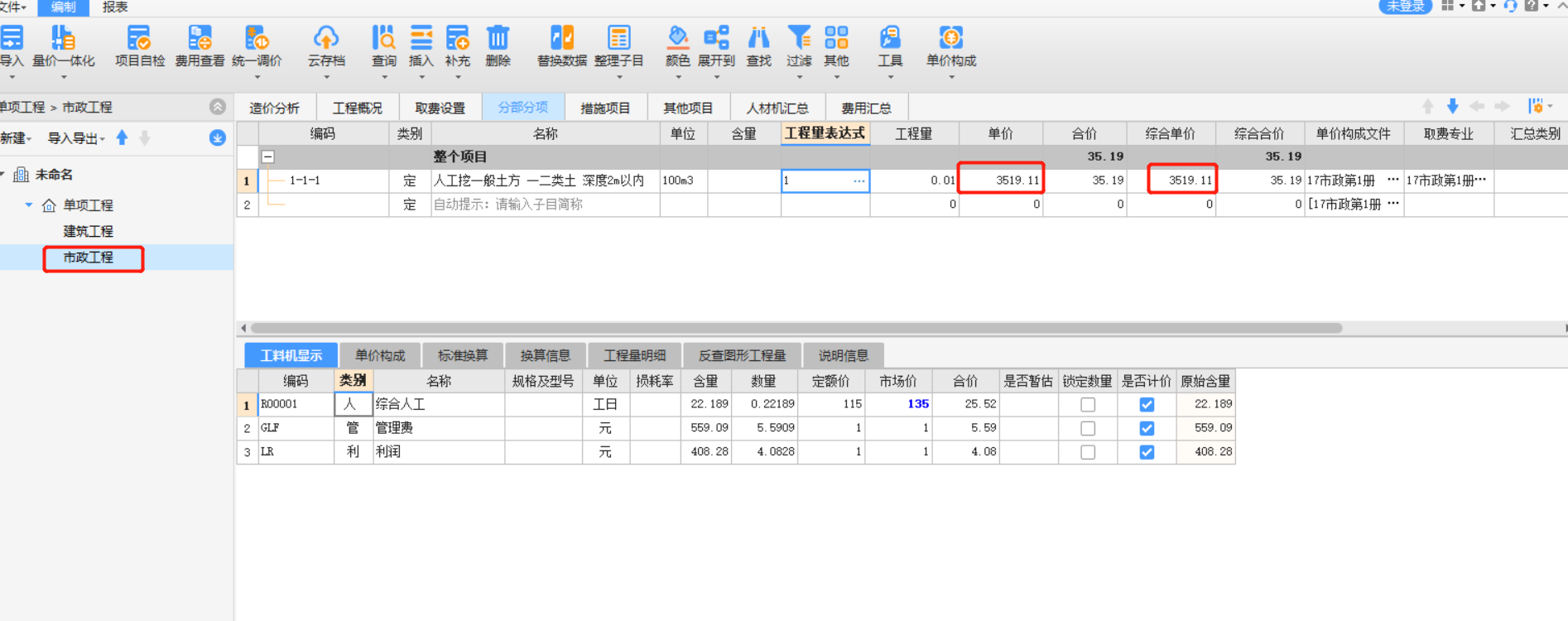Open dropdown arrow under 查询

(x=384, y=77)
